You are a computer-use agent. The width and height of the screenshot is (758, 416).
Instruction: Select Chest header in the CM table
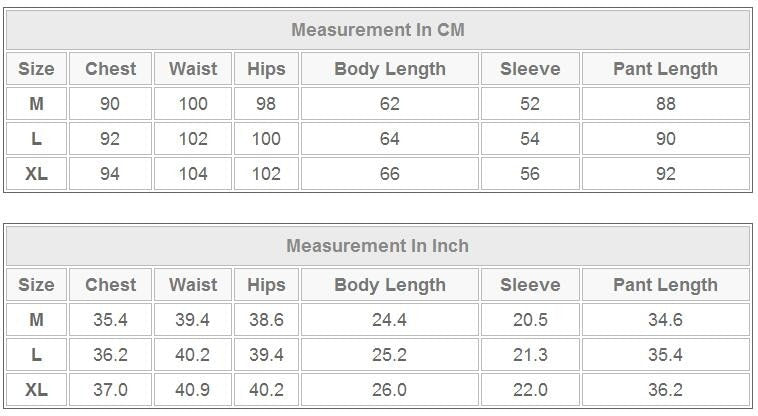click(110, 69)
